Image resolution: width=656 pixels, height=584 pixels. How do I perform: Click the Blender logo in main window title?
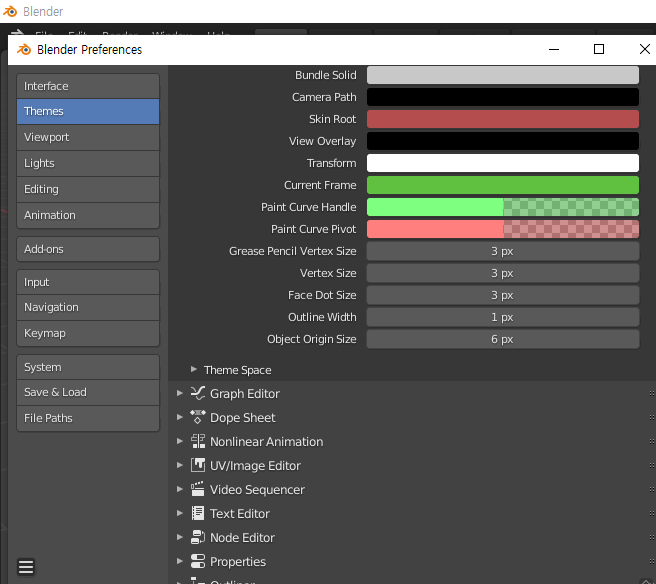click(x=10, y=11)
